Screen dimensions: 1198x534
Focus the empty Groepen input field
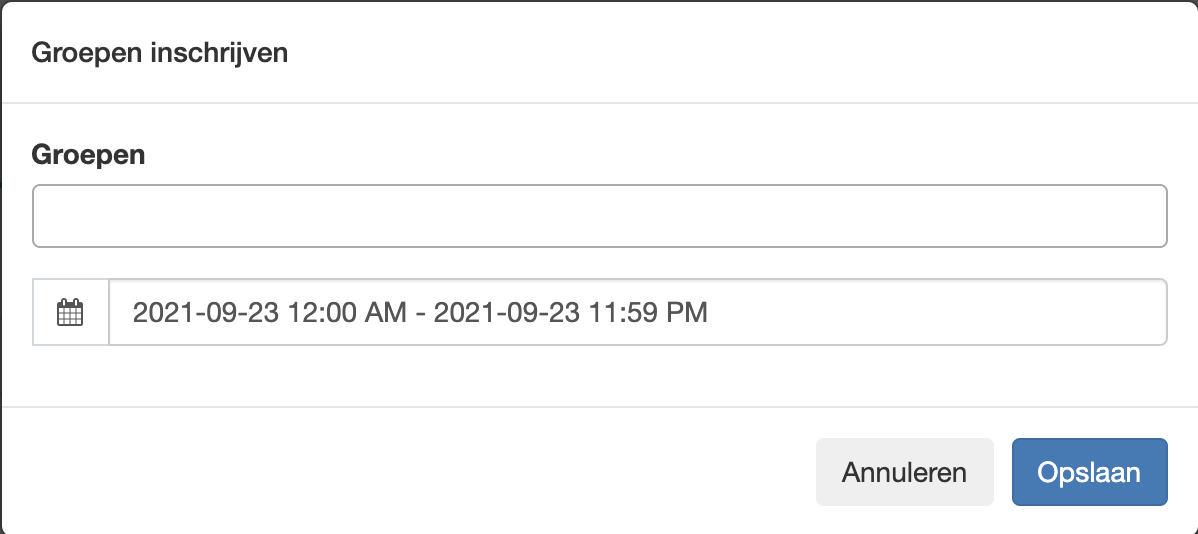pos(600,216)
